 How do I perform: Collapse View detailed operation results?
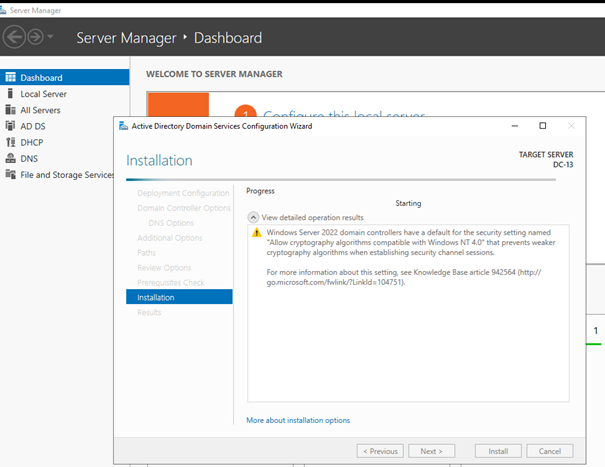pos(253,217)
